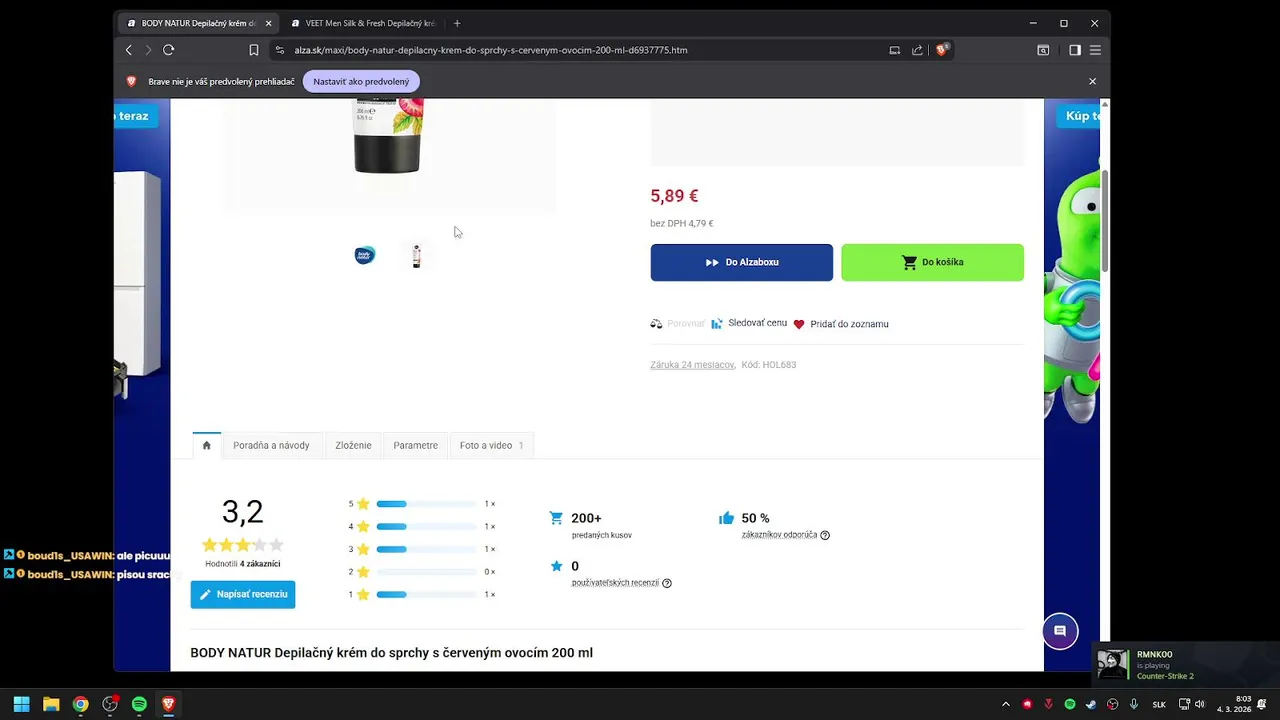Open Google Chrome from taskbar
Image resolution: width=1280 pixels, height=720 pixels.
point(80,704)
